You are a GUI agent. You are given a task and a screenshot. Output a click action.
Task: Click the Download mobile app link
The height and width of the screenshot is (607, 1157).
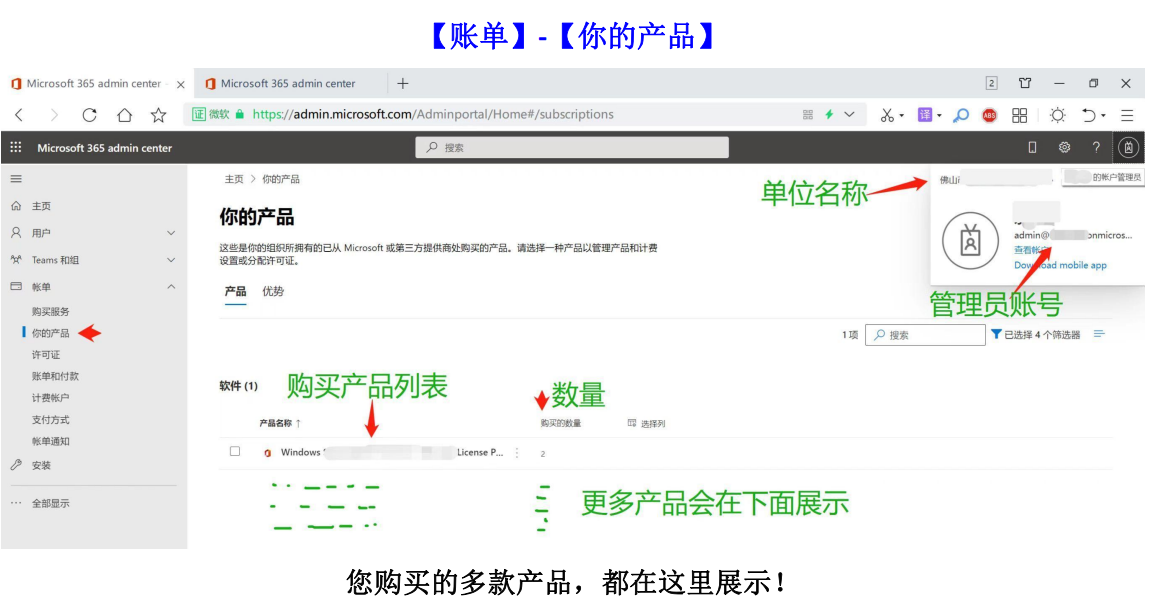(x=1060, y=266)
